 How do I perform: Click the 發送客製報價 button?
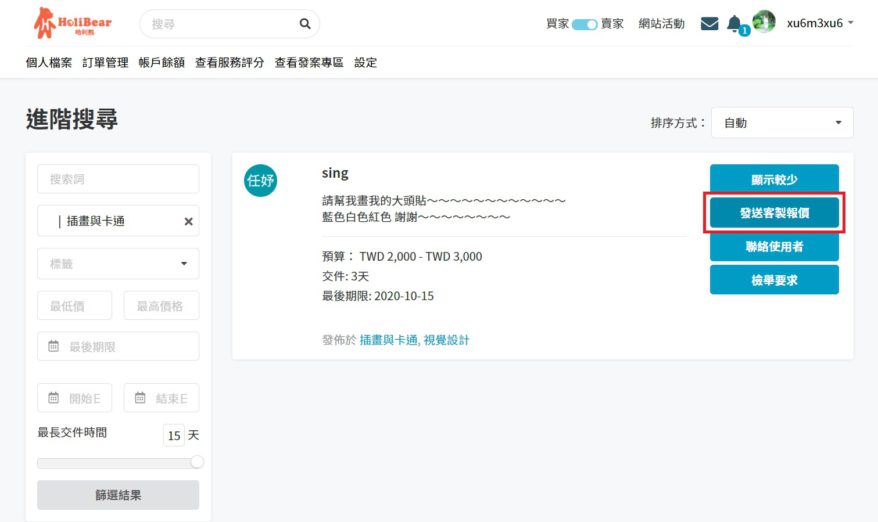click(774, 213)
